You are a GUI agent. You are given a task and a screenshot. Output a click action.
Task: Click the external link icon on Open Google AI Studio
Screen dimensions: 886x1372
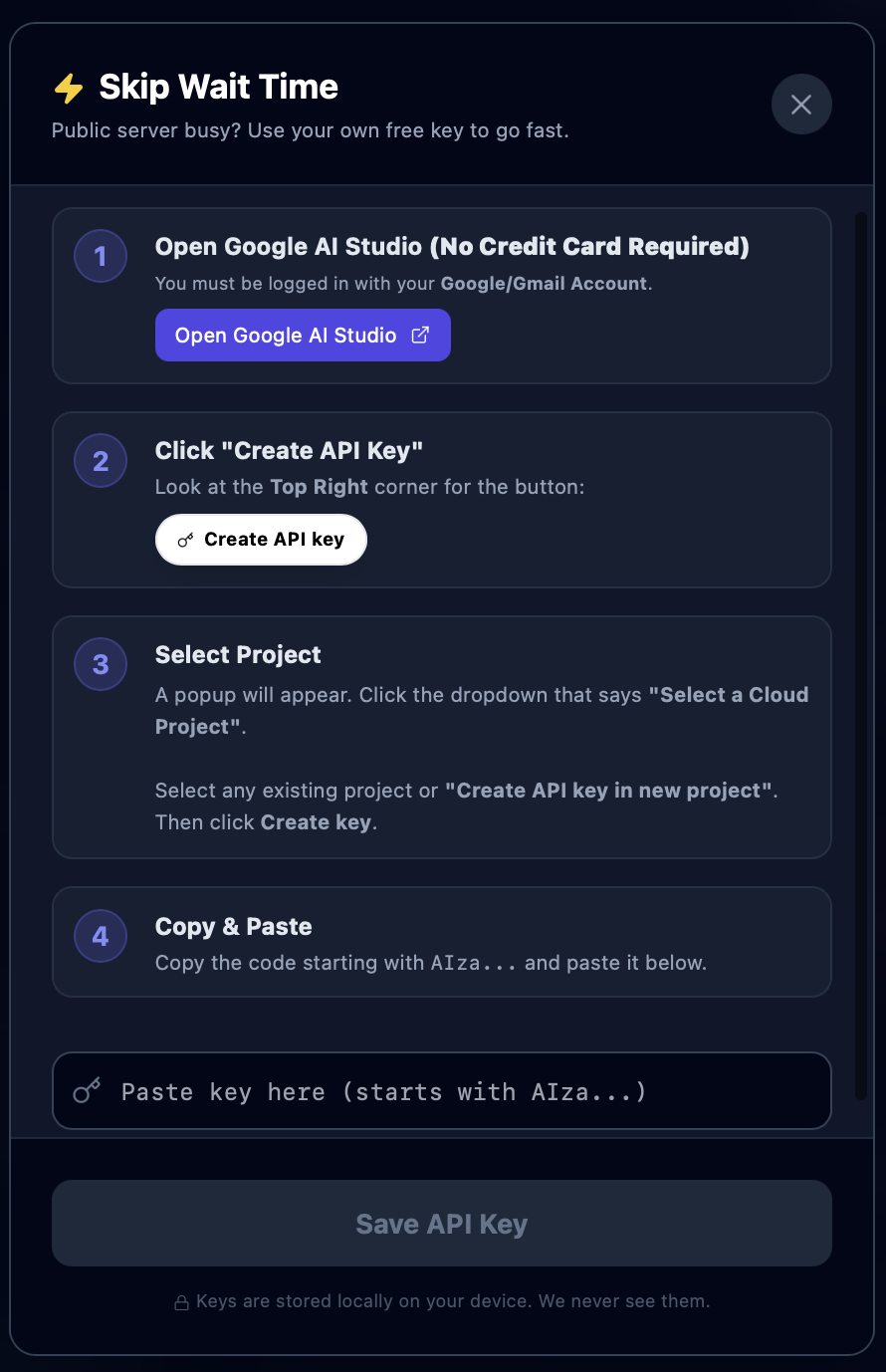420,335
